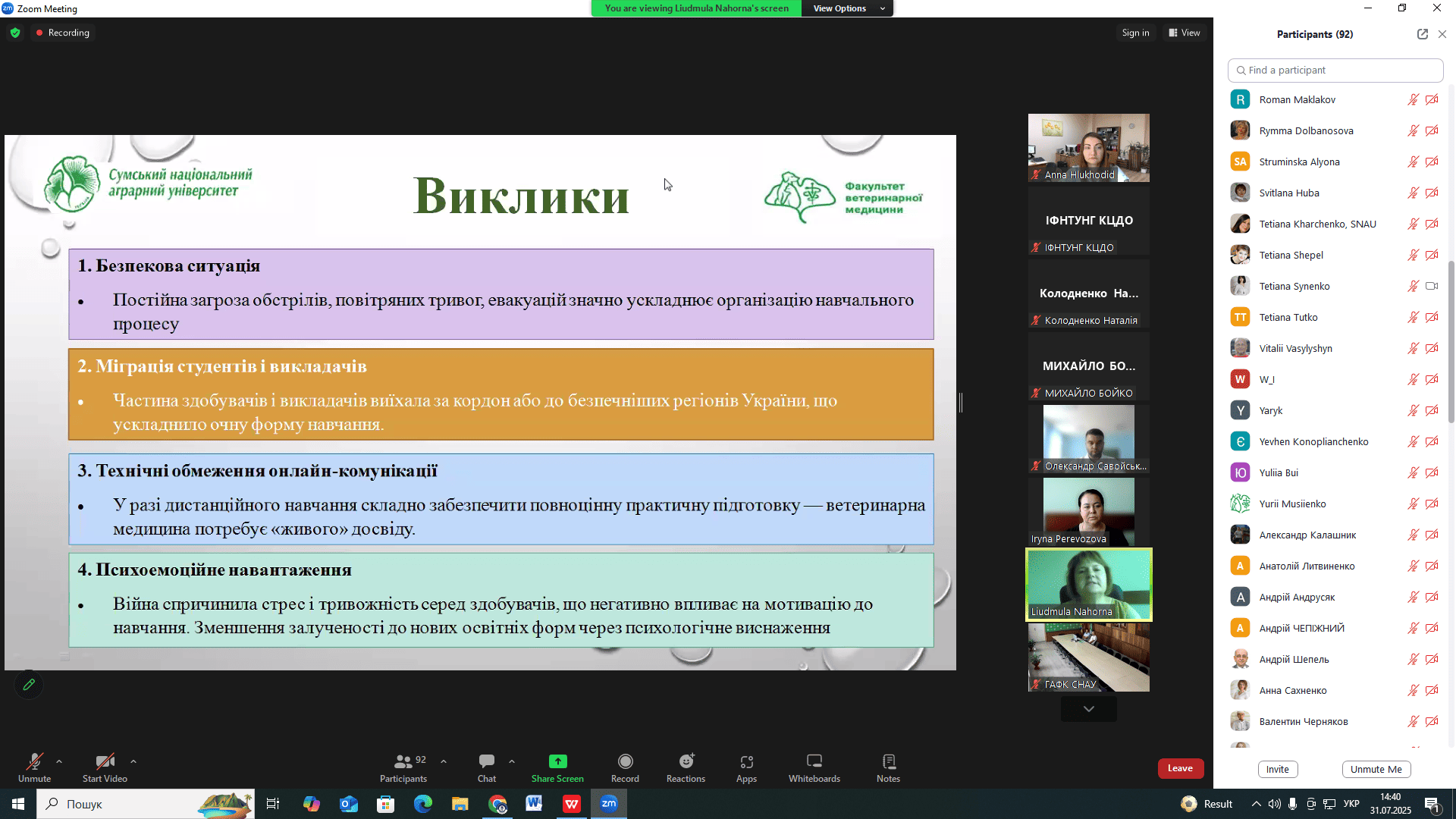
Task: Click the Unmute microphone button
Action: tap(35, 767)
